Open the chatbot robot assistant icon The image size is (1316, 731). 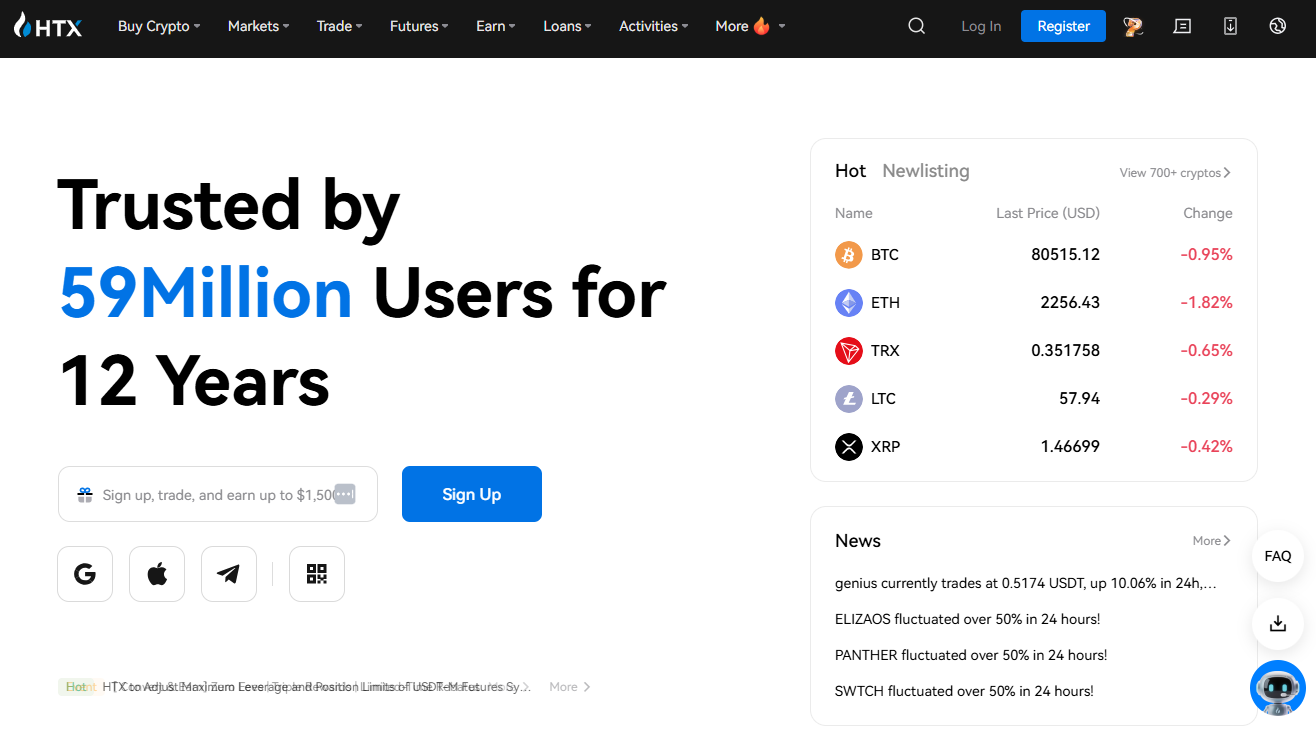1278,688
